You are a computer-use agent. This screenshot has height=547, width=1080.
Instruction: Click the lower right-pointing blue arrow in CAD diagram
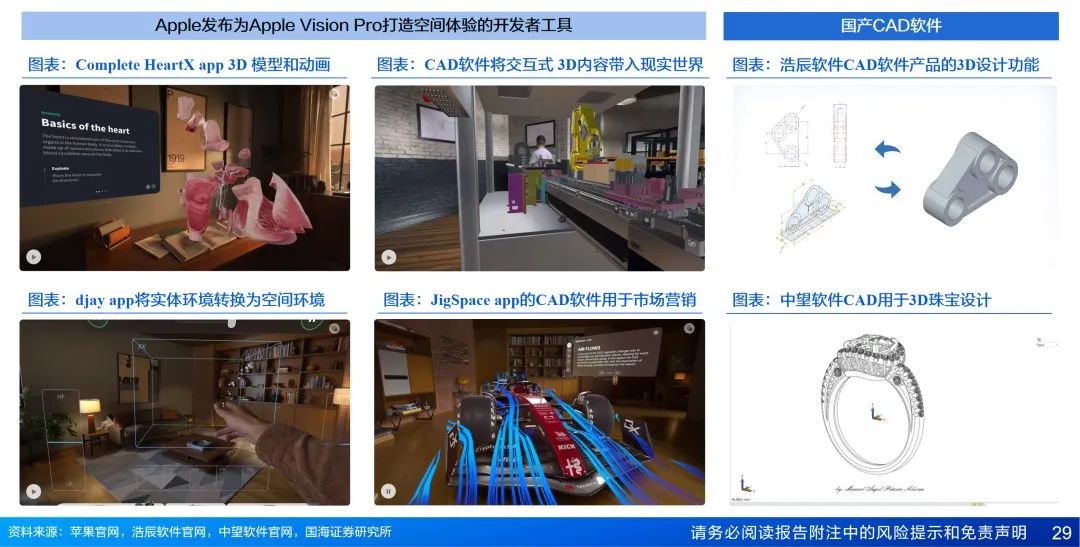tap(888, 189)
